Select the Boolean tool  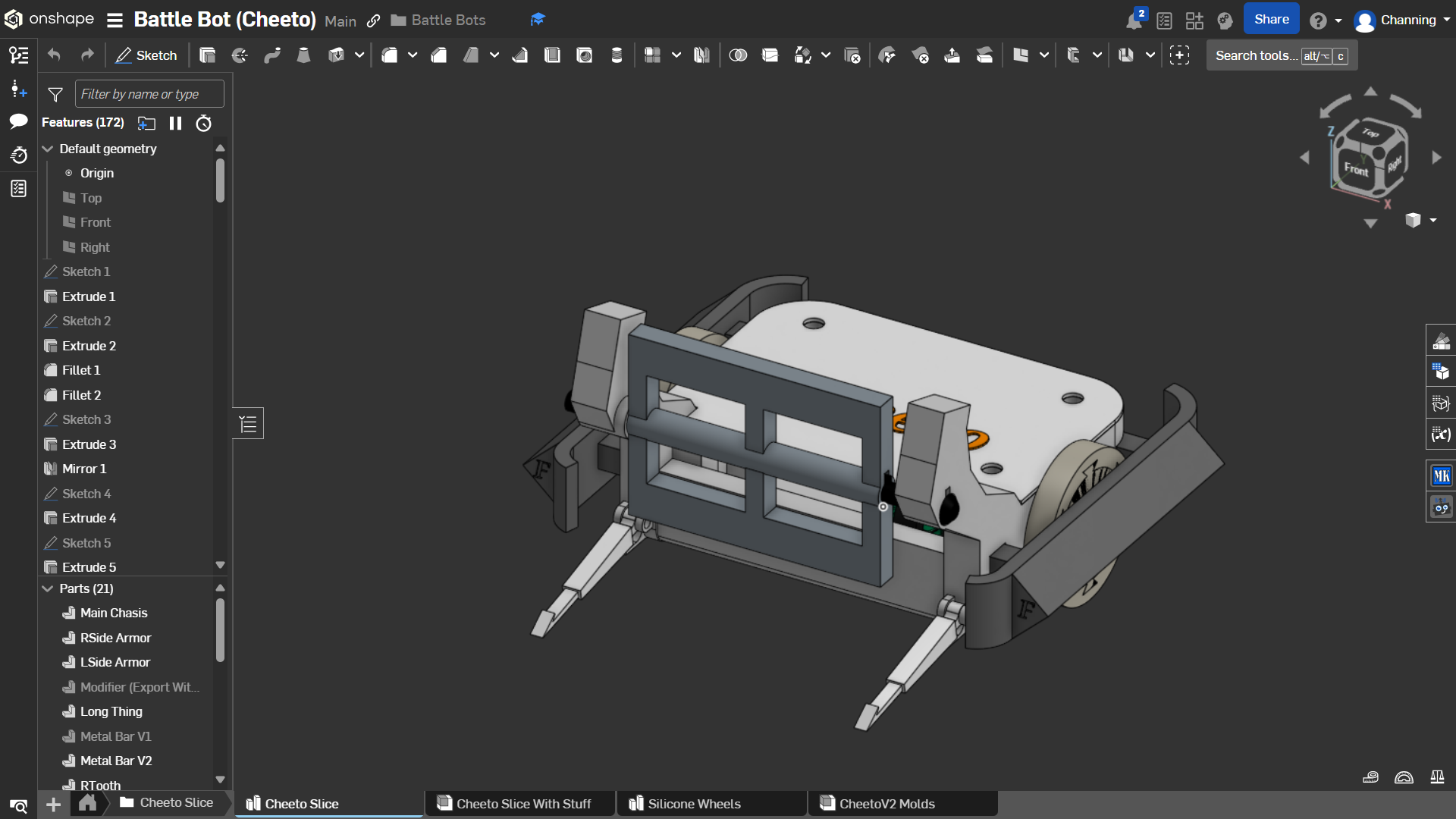pos(738,55)
